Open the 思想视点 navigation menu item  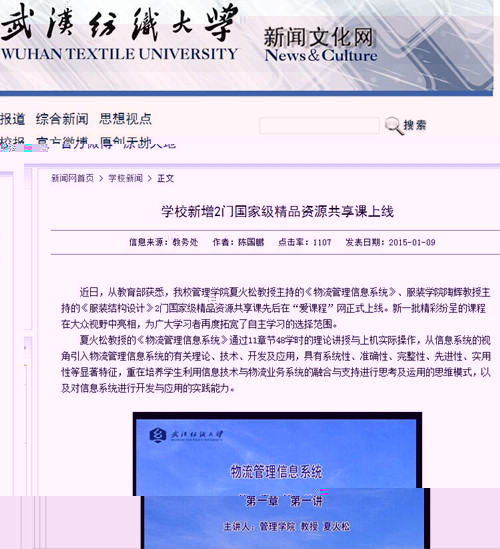(x=125, y=119)
